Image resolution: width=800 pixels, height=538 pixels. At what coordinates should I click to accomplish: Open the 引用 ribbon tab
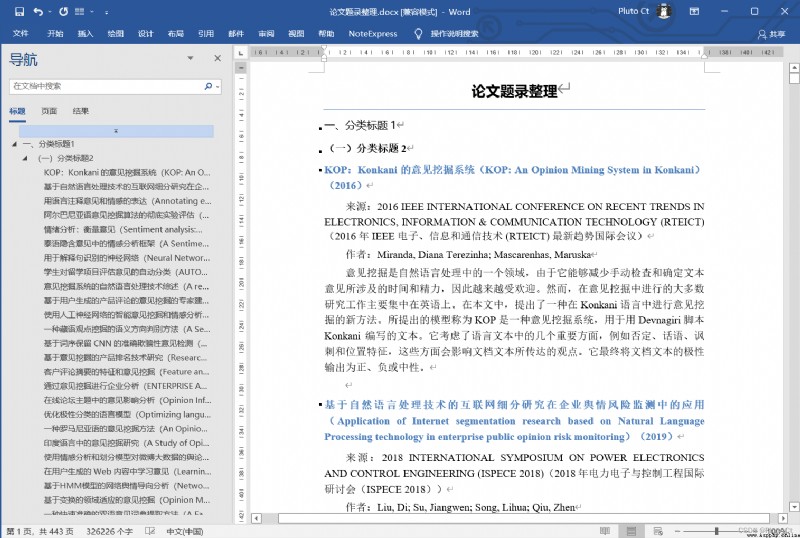(206, 34)
